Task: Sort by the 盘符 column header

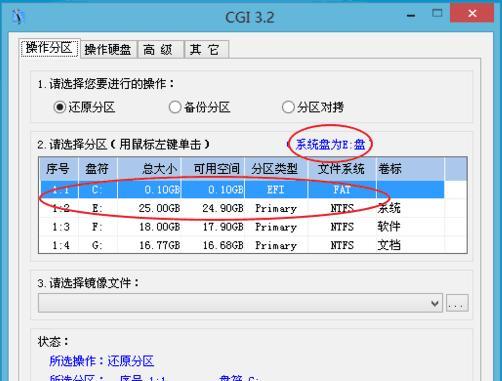Action: pos(98,169)
